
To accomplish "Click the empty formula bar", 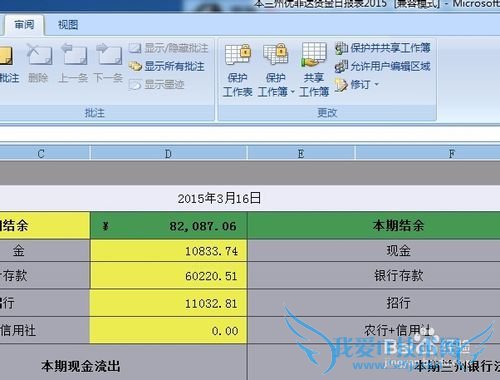I will click(250, 134).
